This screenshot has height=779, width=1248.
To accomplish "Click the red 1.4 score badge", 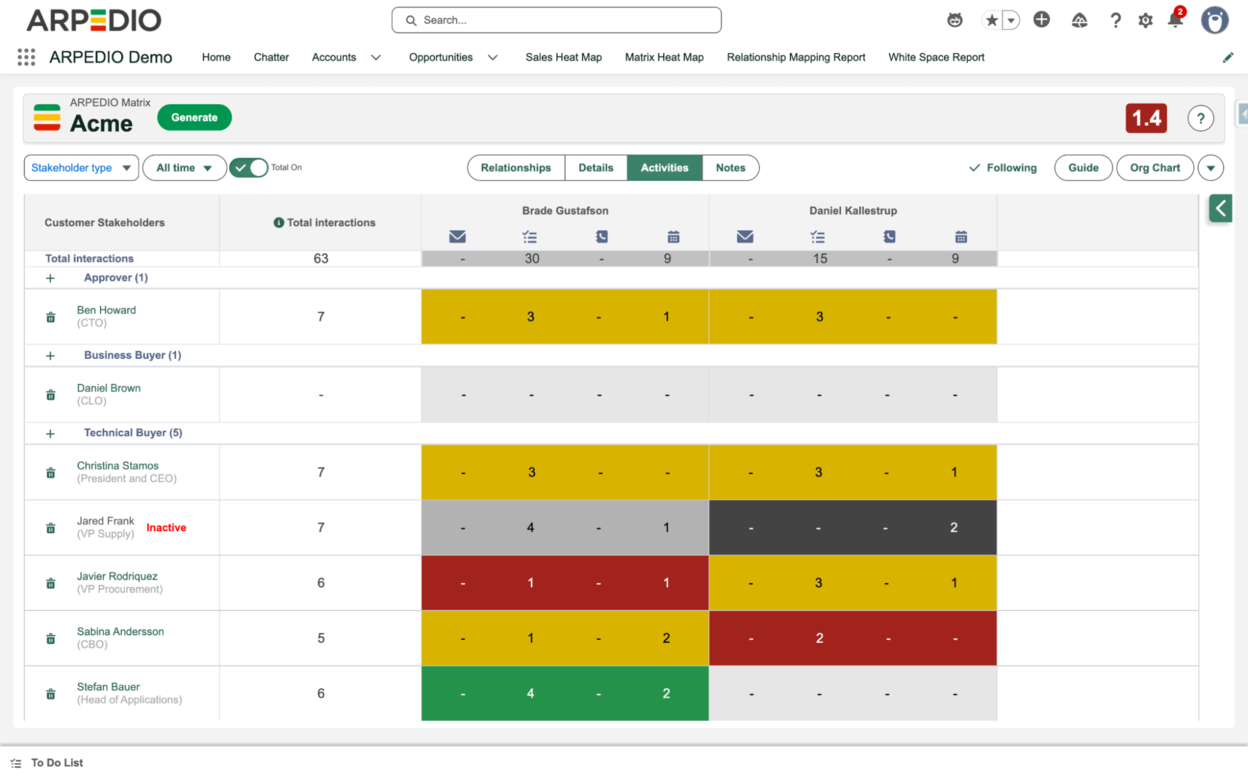I will (1146, 118).
